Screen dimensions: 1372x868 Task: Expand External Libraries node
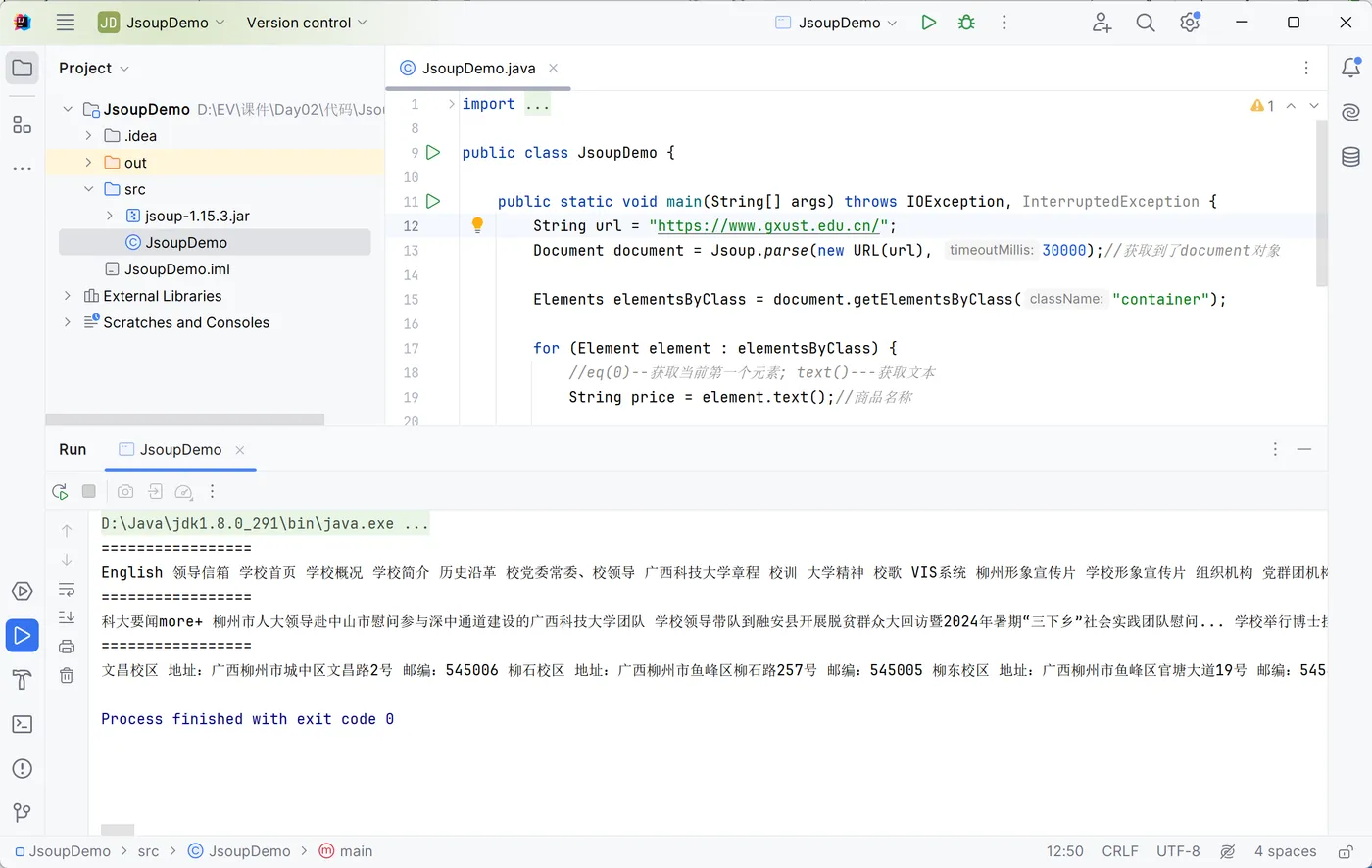(x=68, y=295)
